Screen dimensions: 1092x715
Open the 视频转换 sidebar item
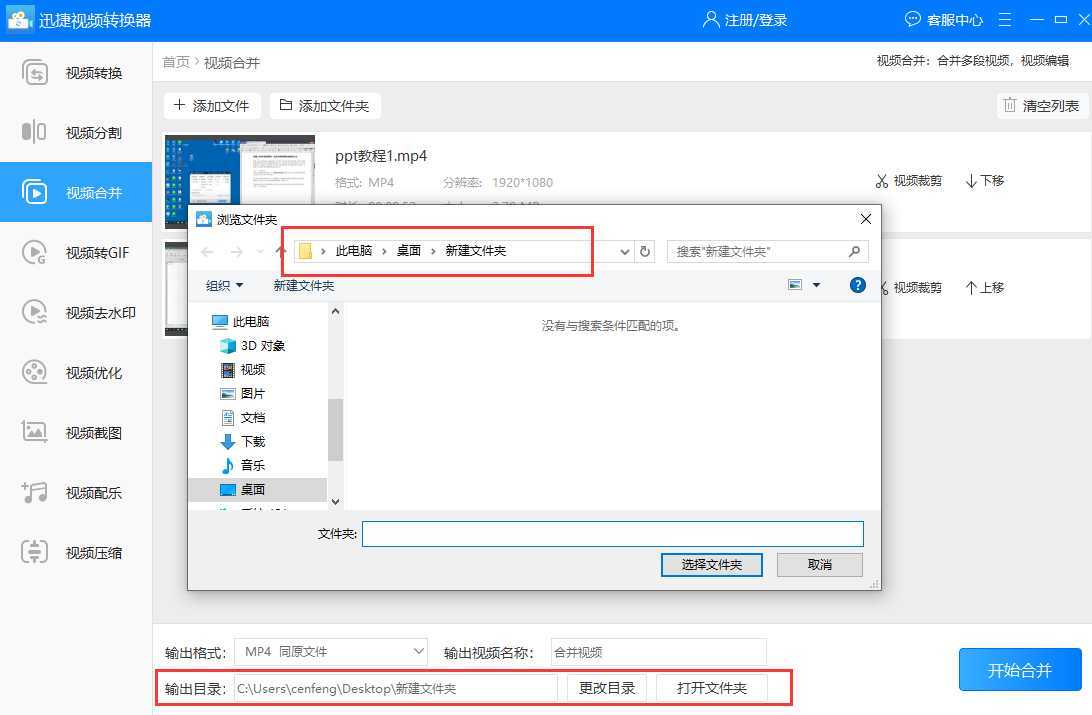point(76,72)
